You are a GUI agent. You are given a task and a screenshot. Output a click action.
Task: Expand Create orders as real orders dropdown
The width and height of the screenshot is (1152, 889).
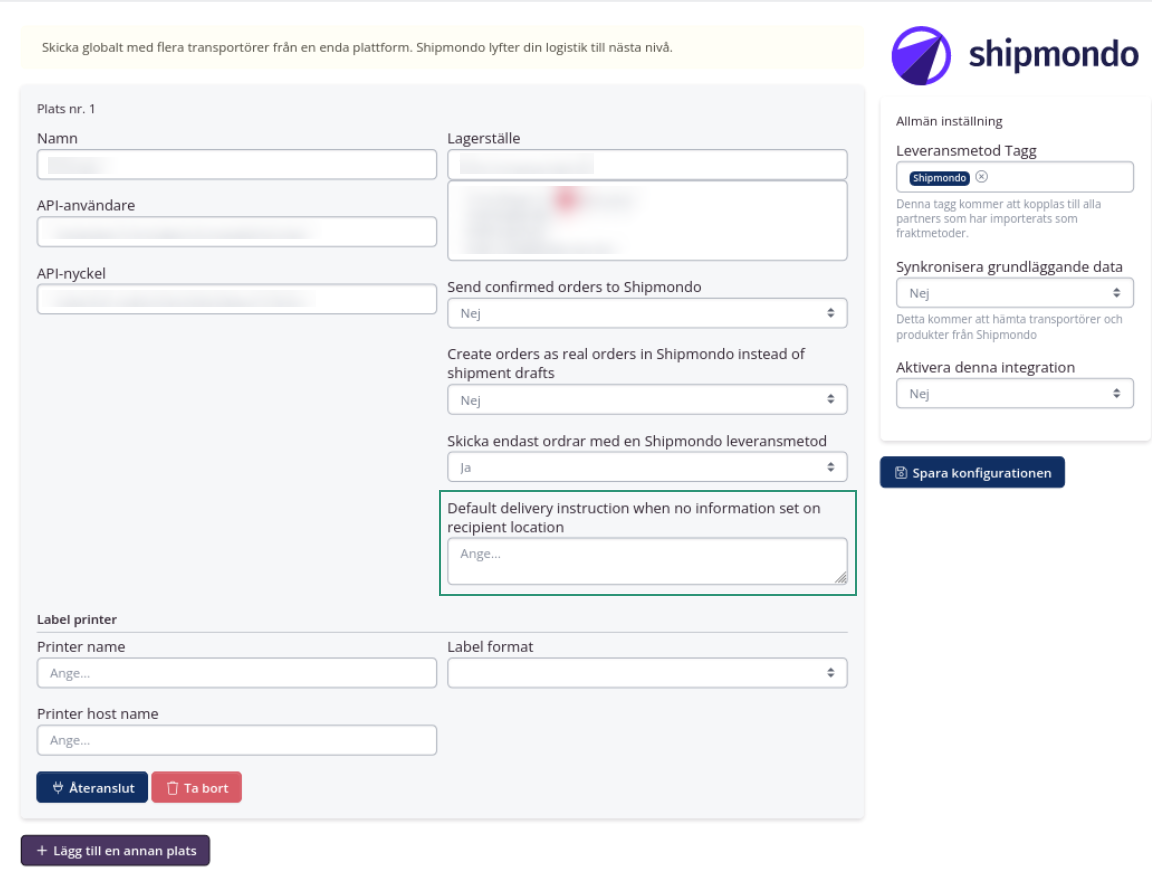[646, 400]
